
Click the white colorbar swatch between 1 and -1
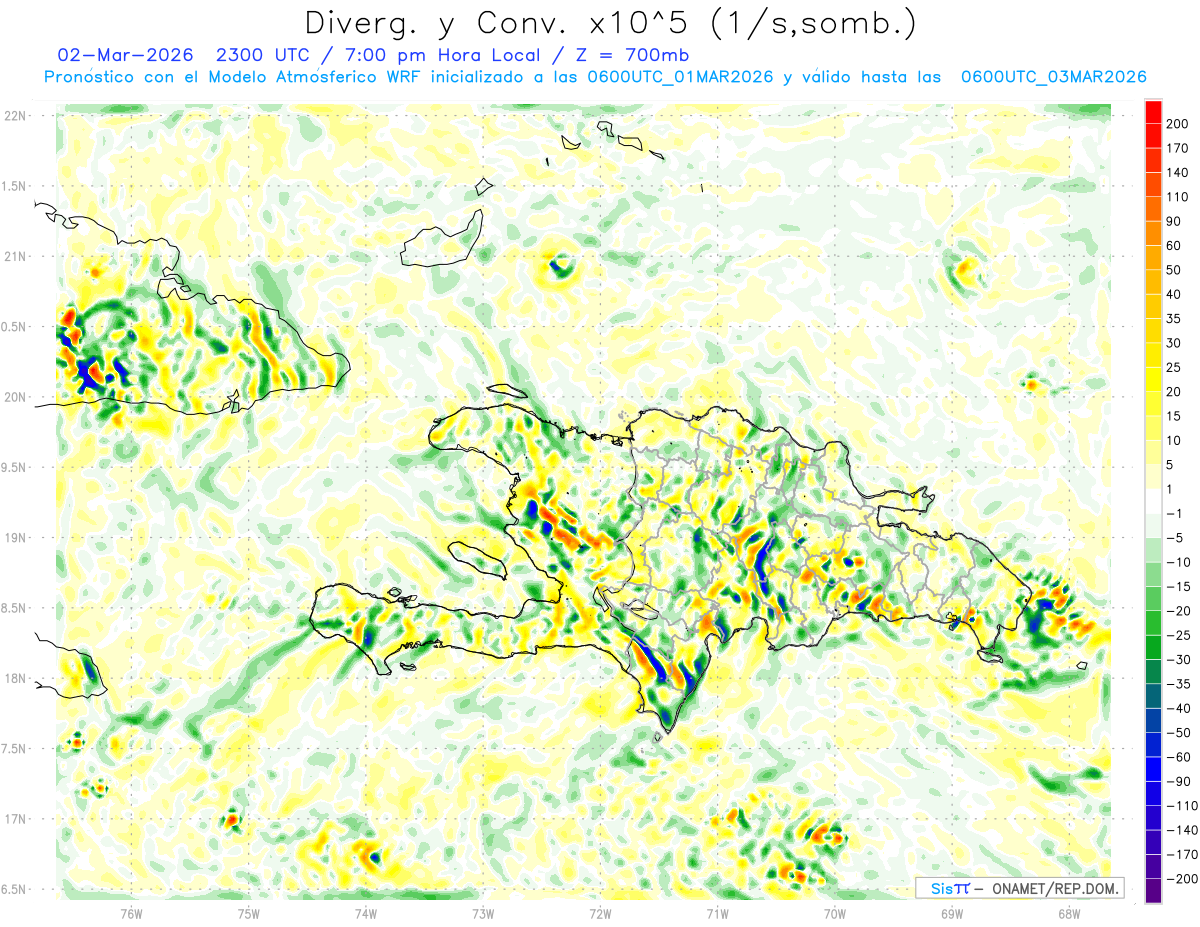pos(1153,501)
